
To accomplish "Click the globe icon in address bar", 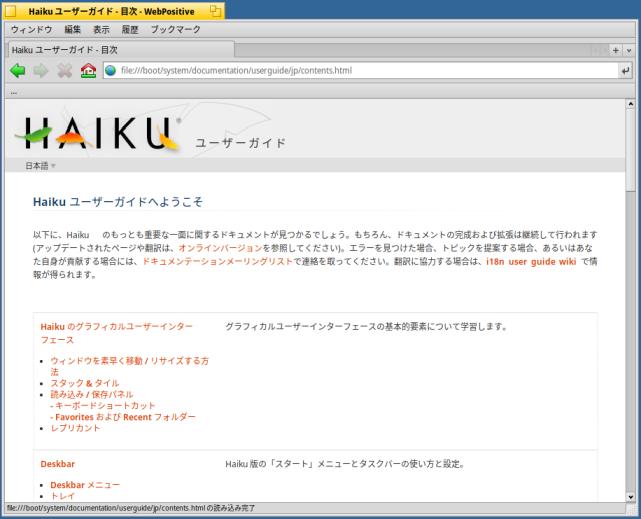I will pyautogui.click(x=110, y=71).
